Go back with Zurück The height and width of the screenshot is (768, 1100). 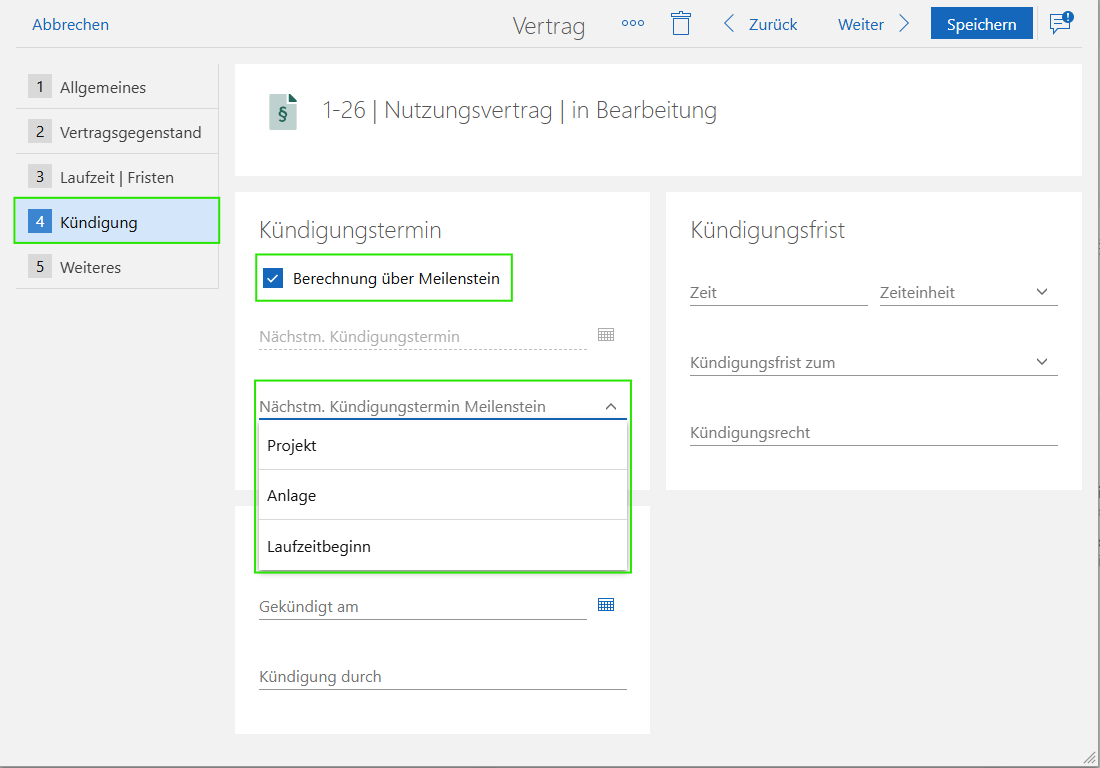click(x=760, y=25)
